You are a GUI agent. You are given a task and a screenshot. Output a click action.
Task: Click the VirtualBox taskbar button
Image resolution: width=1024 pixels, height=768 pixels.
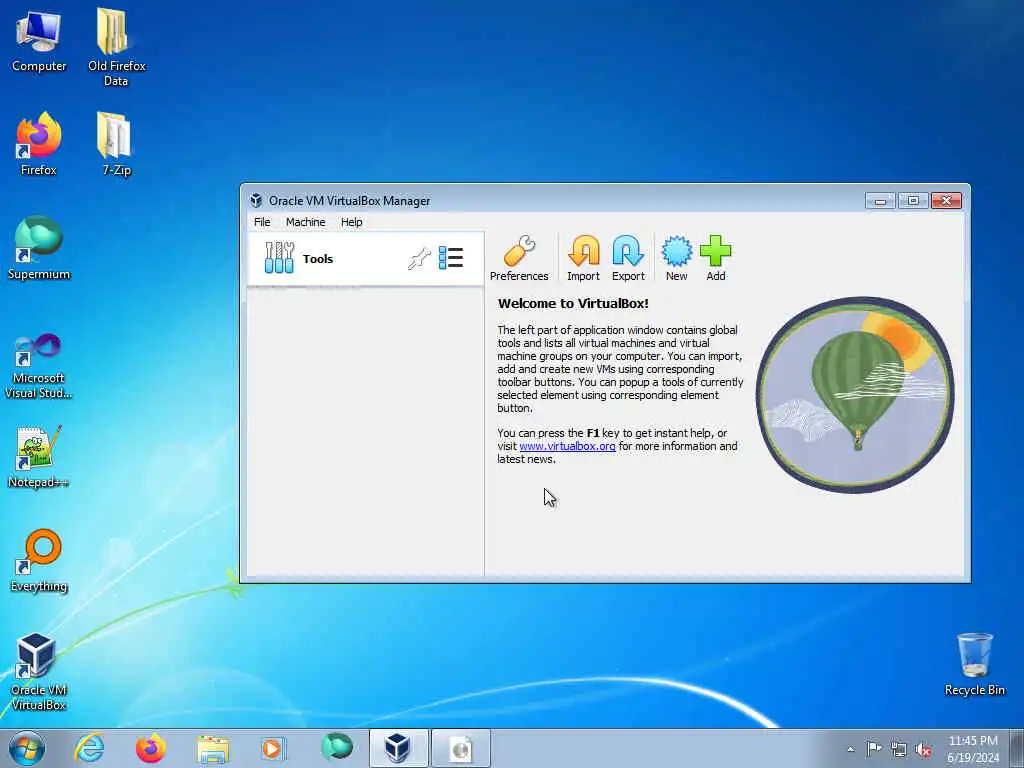coord(398,748)
